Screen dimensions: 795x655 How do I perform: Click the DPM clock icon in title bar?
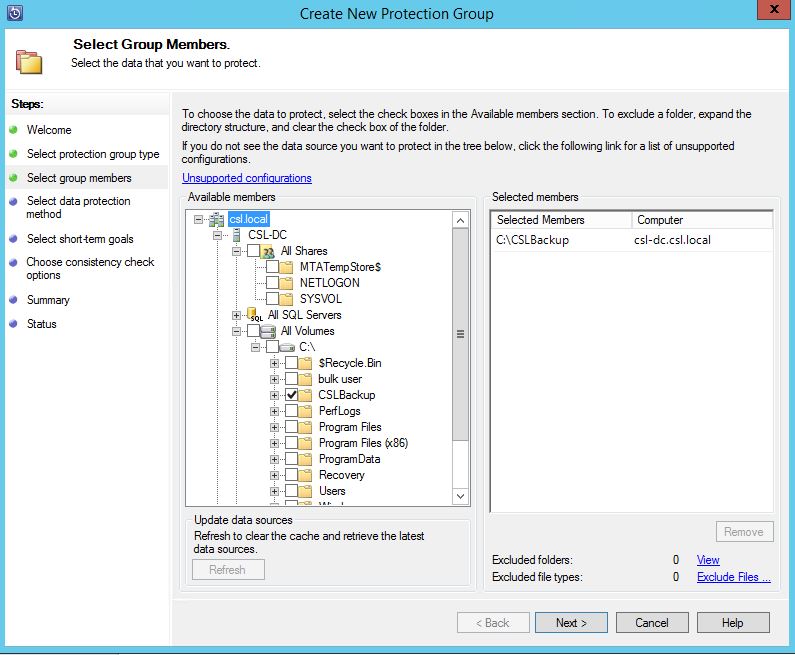[15, 13]
